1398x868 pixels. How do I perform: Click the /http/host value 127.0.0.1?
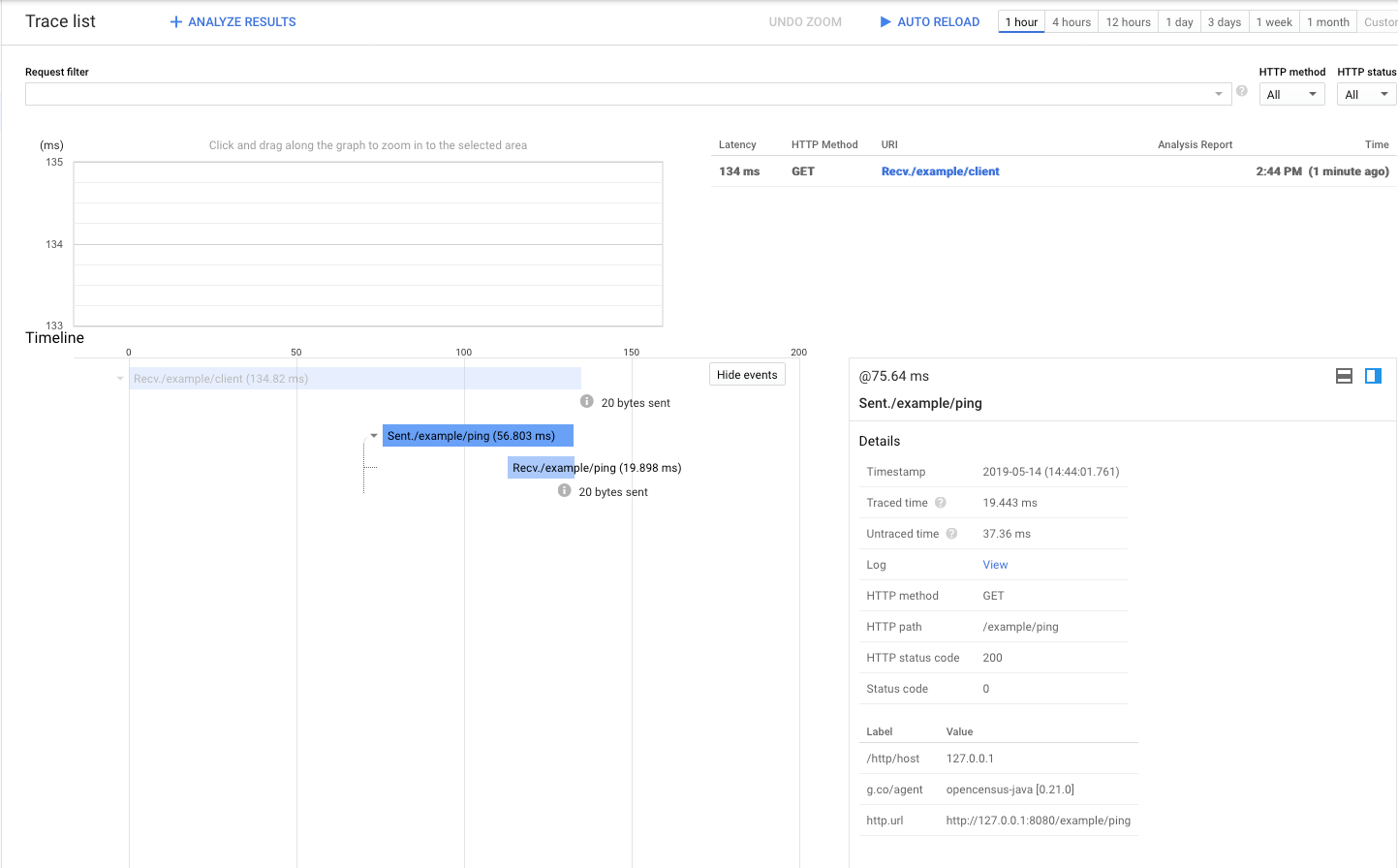[970, 759]
